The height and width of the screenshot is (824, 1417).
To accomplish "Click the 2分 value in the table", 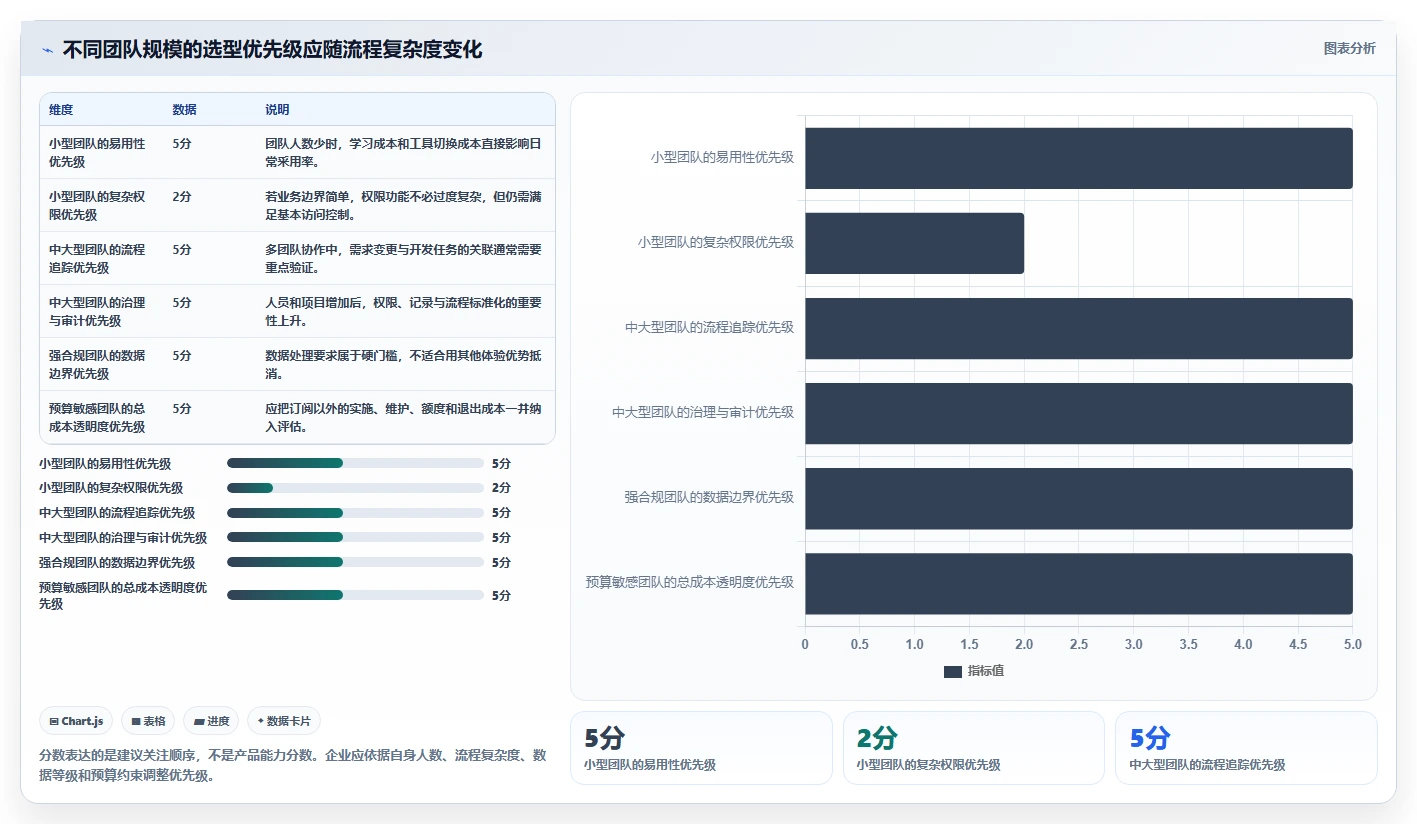I will click(181, 197).
